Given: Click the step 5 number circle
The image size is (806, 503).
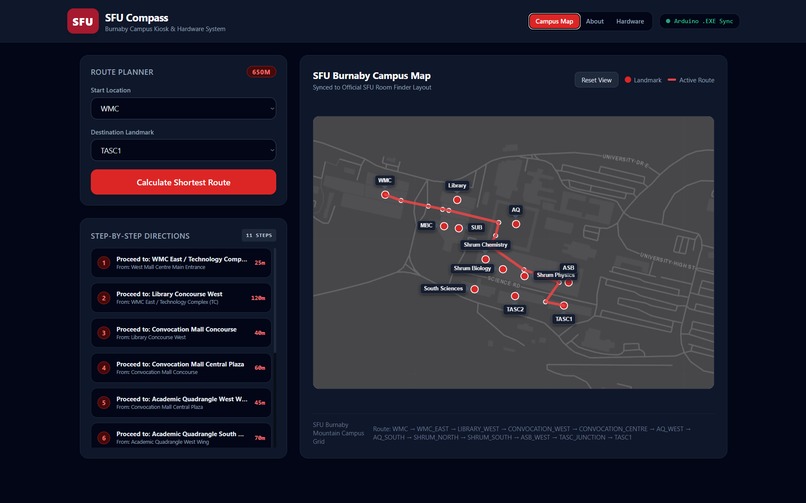Looking at the screenshot, I should pos(104,403).
